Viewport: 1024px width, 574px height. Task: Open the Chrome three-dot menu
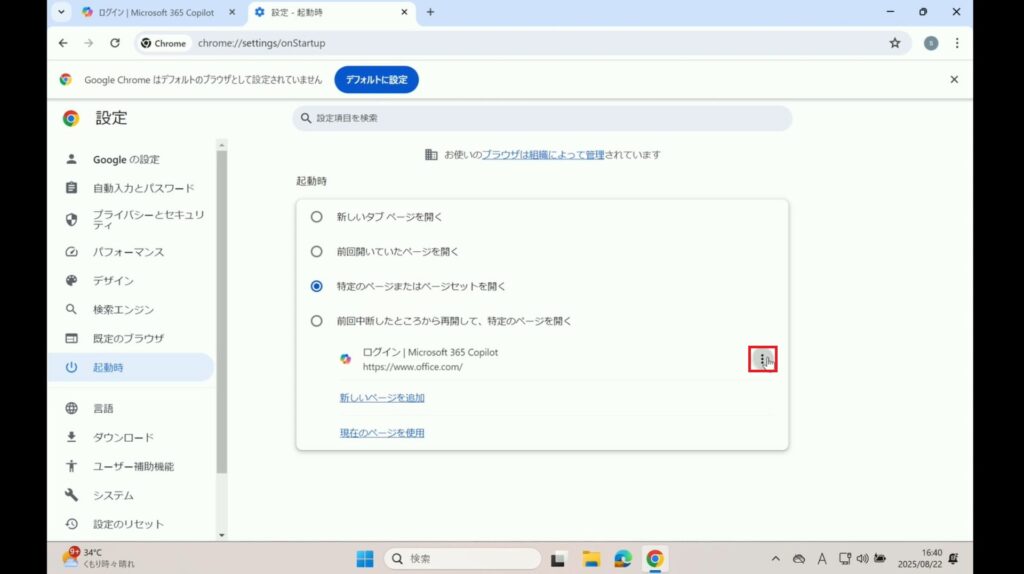957,43
